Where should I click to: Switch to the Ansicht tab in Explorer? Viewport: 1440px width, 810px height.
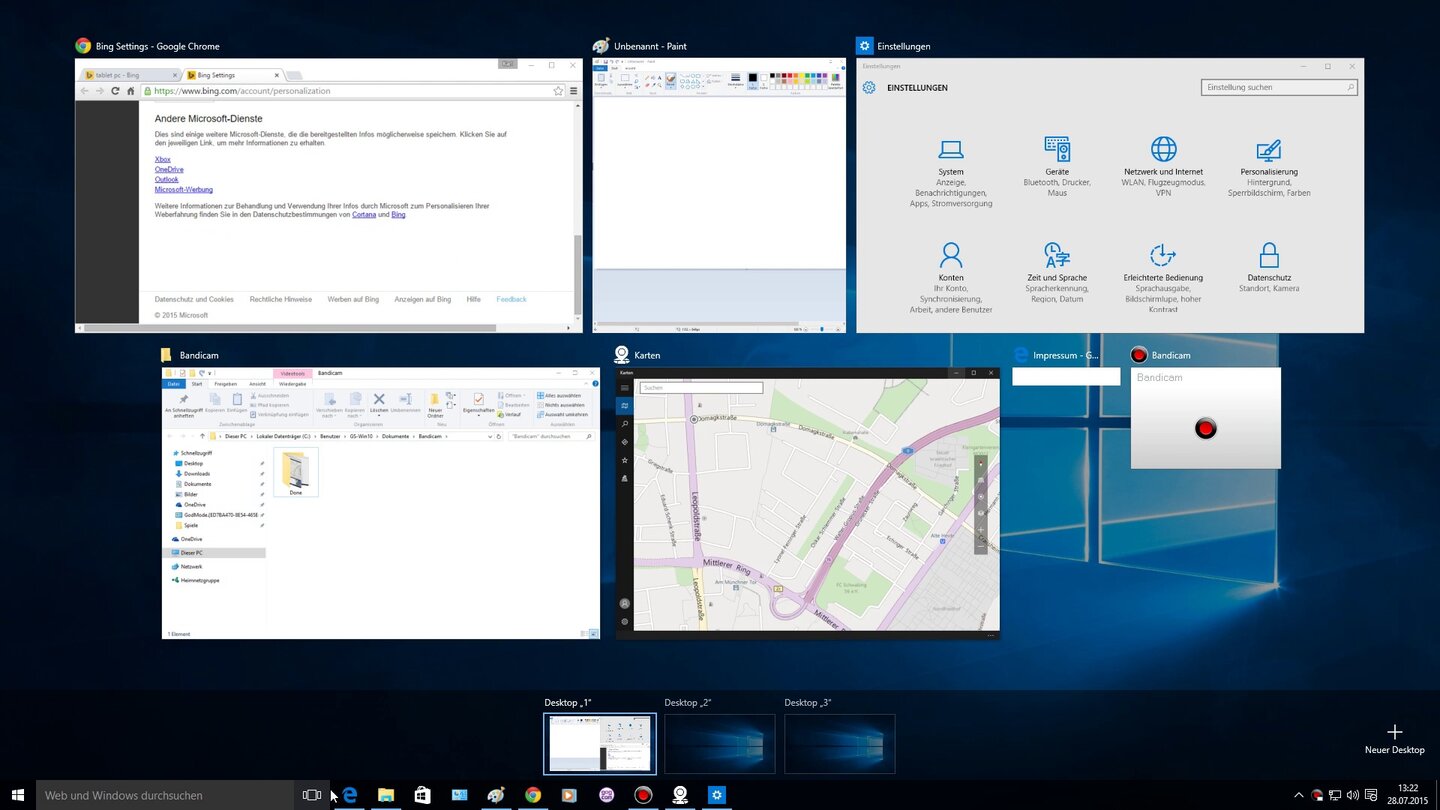pos(257,384)
